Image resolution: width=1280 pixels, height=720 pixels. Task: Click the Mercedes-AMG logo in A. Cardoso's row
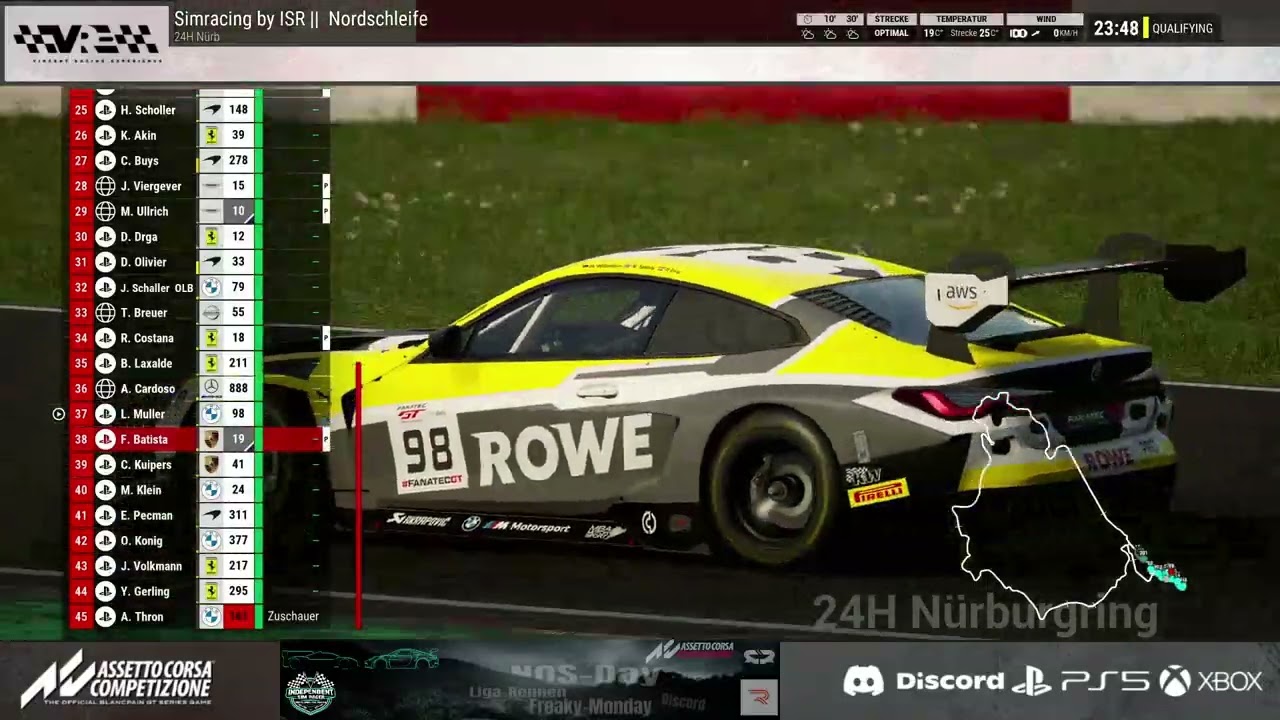point(211,388)
